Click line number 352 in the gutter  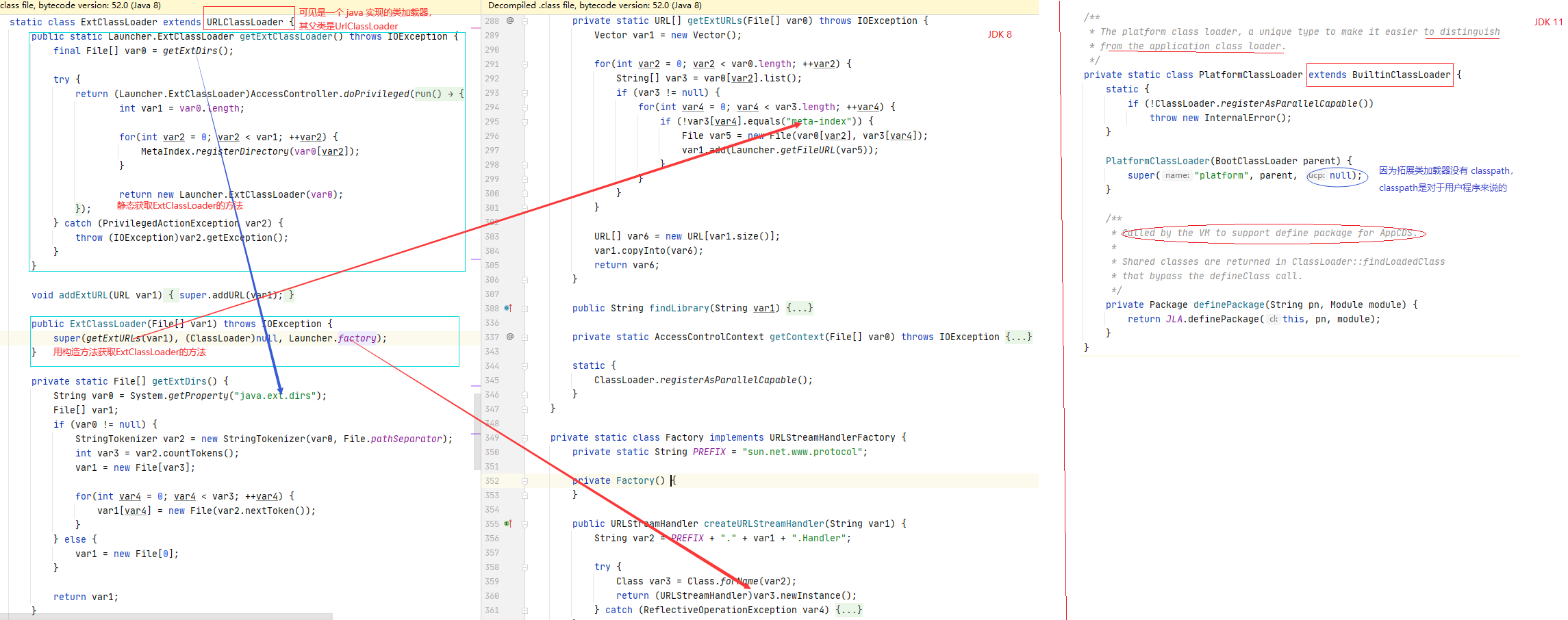pyautogui.click(x=492, y=480)
